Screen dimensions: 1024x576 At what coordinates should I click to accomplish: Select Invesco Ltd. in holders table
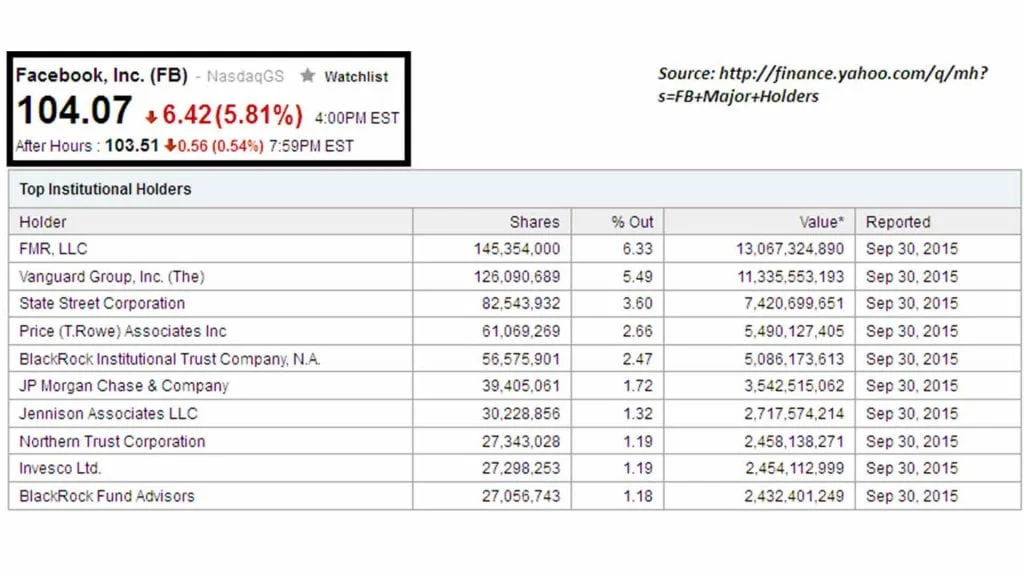point(60,468)
